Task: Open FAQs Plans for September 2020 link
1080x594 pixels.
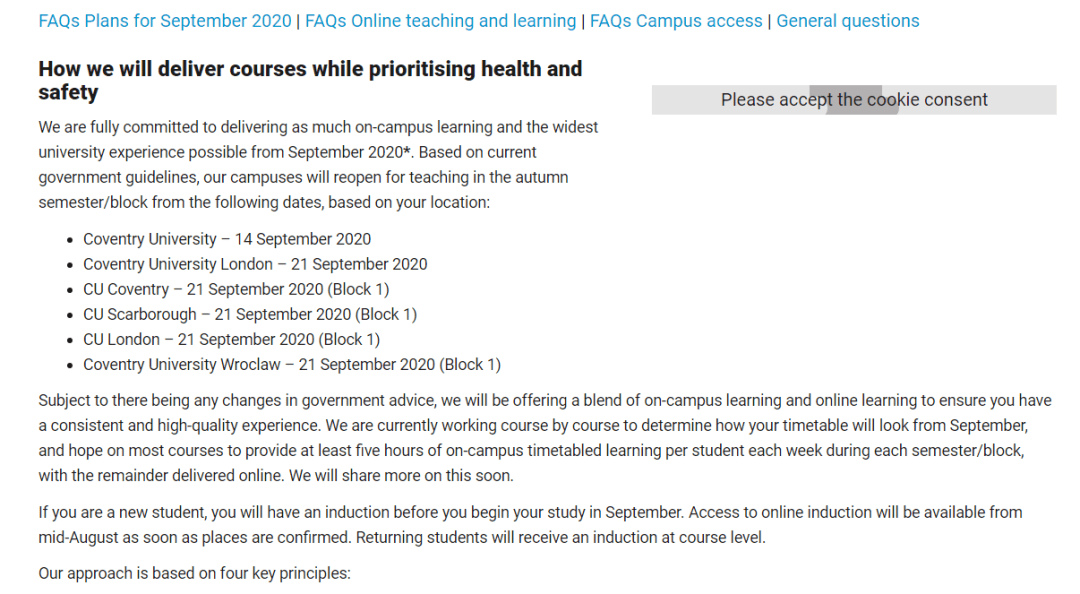Action: 165,21
